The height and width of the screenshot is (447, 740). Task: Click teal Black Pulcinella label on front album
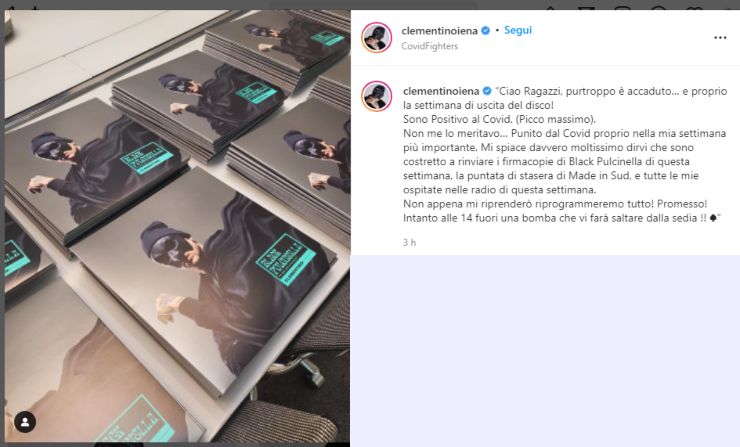coord(285,259)
